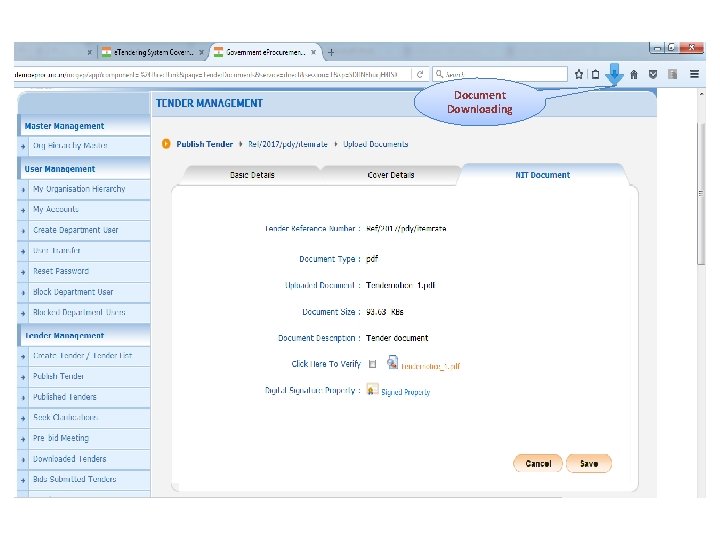Click the vertical page scrollbar
Screen dimensions: 720x540
(701, 193)
